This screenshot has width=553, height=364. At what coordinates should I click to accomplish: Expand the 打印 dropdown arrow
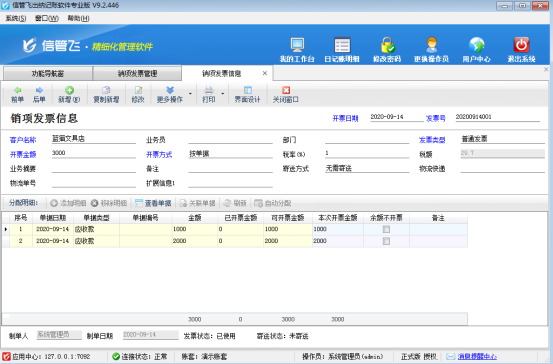pyautogui.click(x=223, y=94)
